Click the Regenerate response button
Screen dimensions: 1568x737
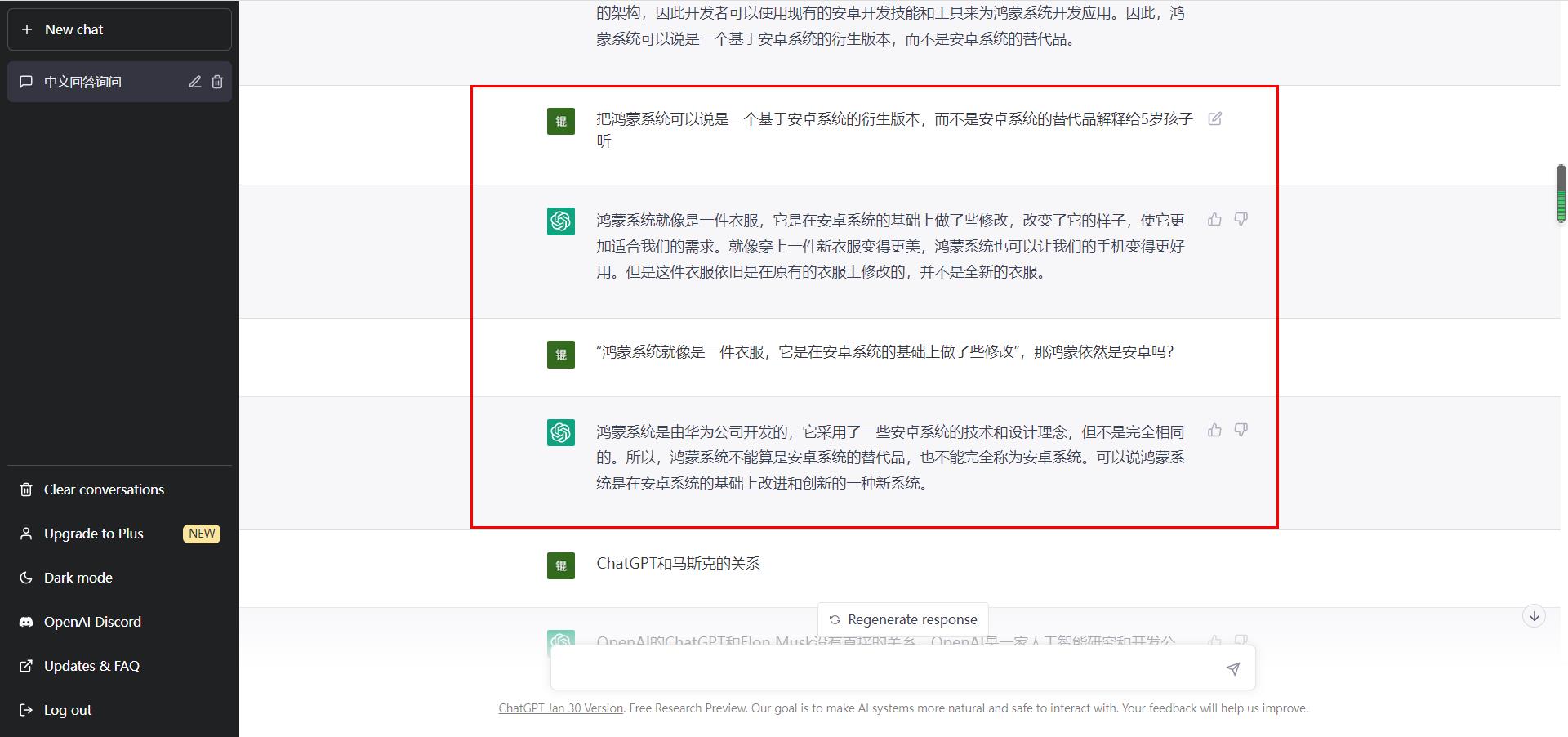tap(902, 619)
